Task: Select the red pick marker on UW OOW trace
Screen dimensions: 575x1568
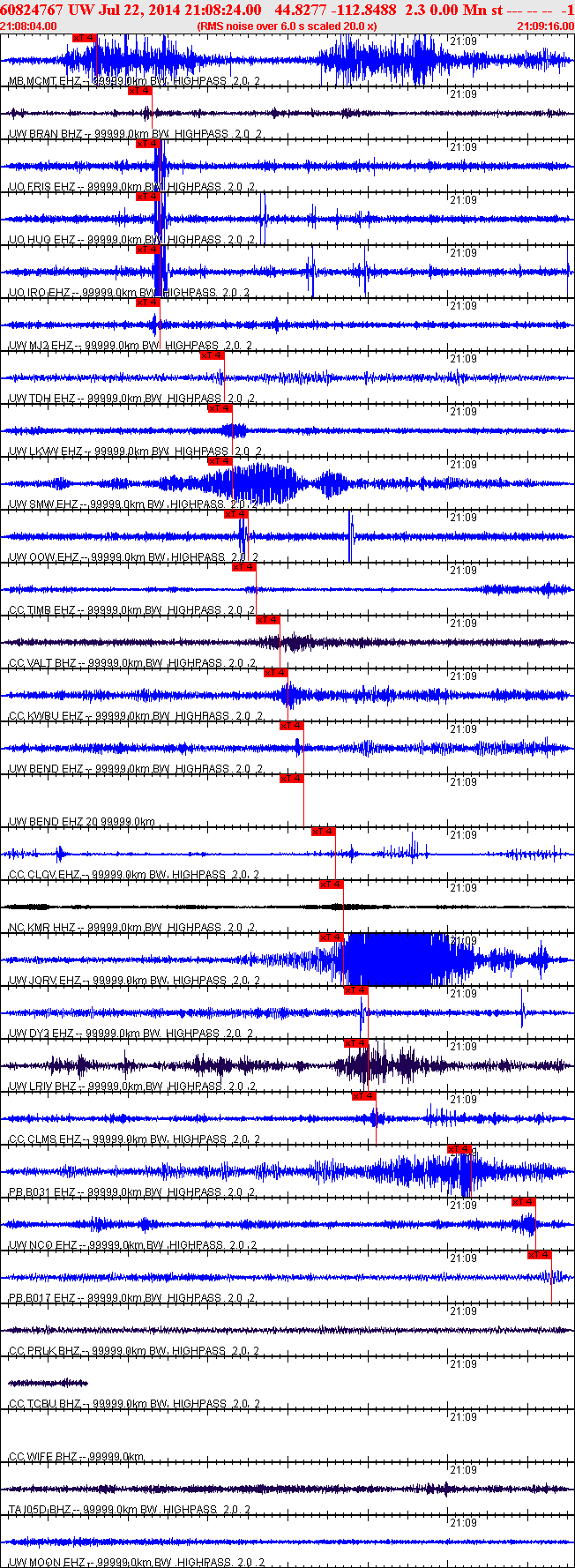Action: 236,514
